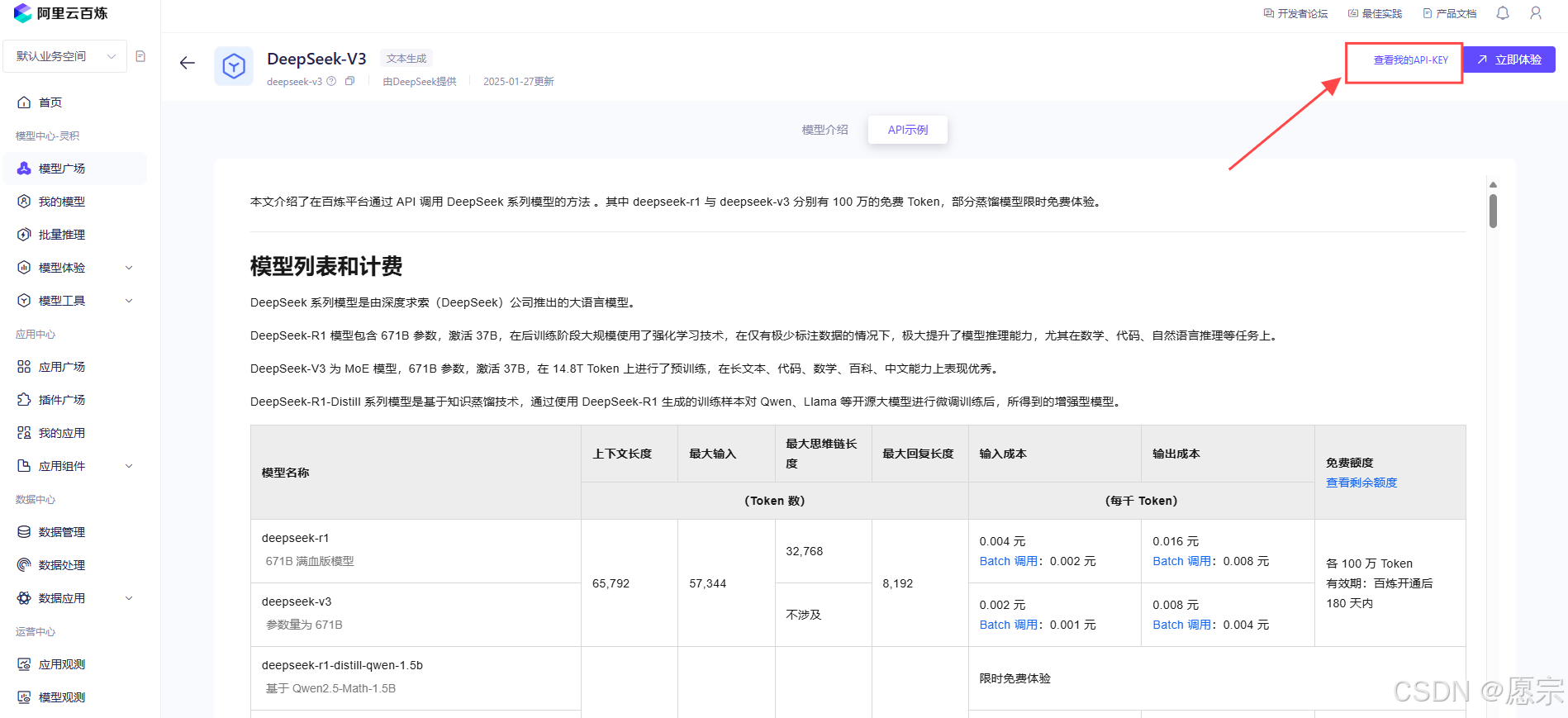Click the 模型列表和计费 heading
The image size is (1568, 718).
[326, 266]
